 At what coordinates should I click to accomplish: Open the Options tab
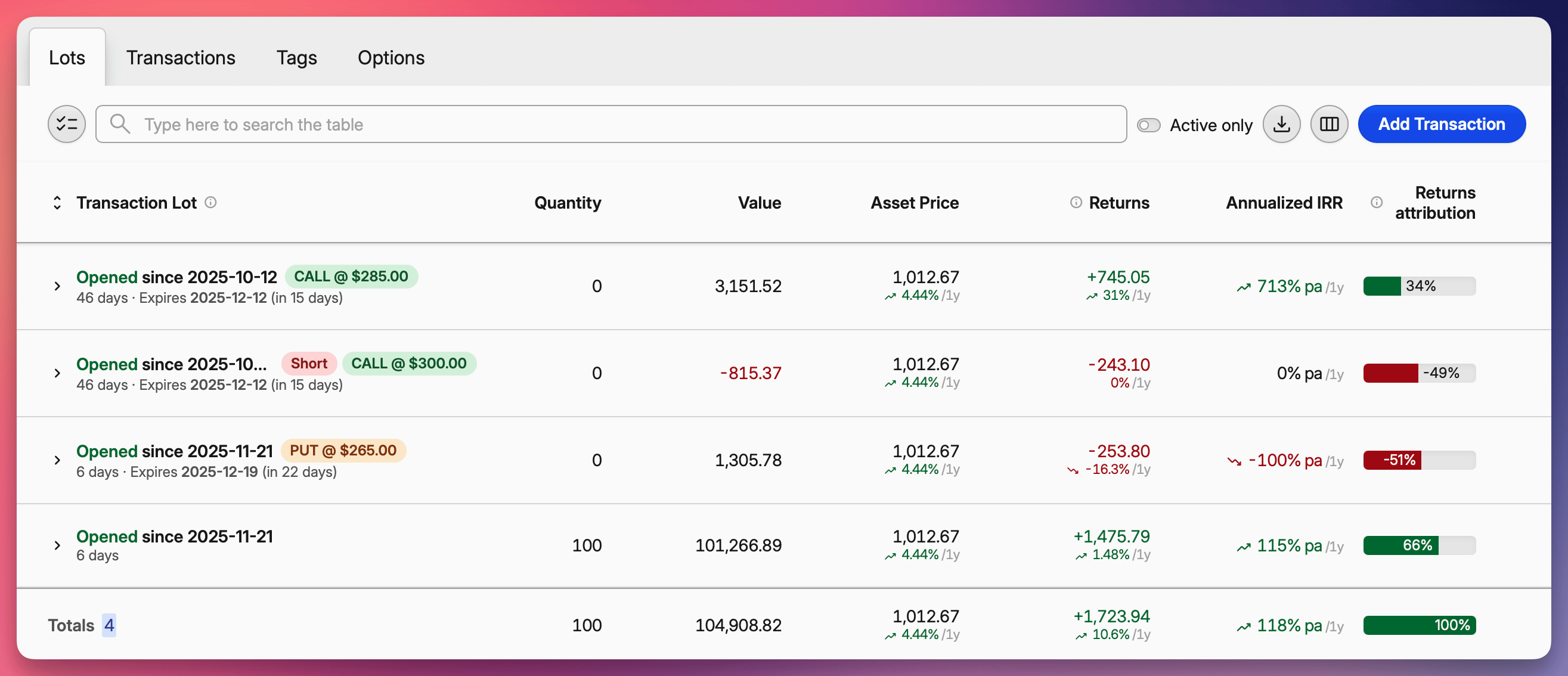391,58
